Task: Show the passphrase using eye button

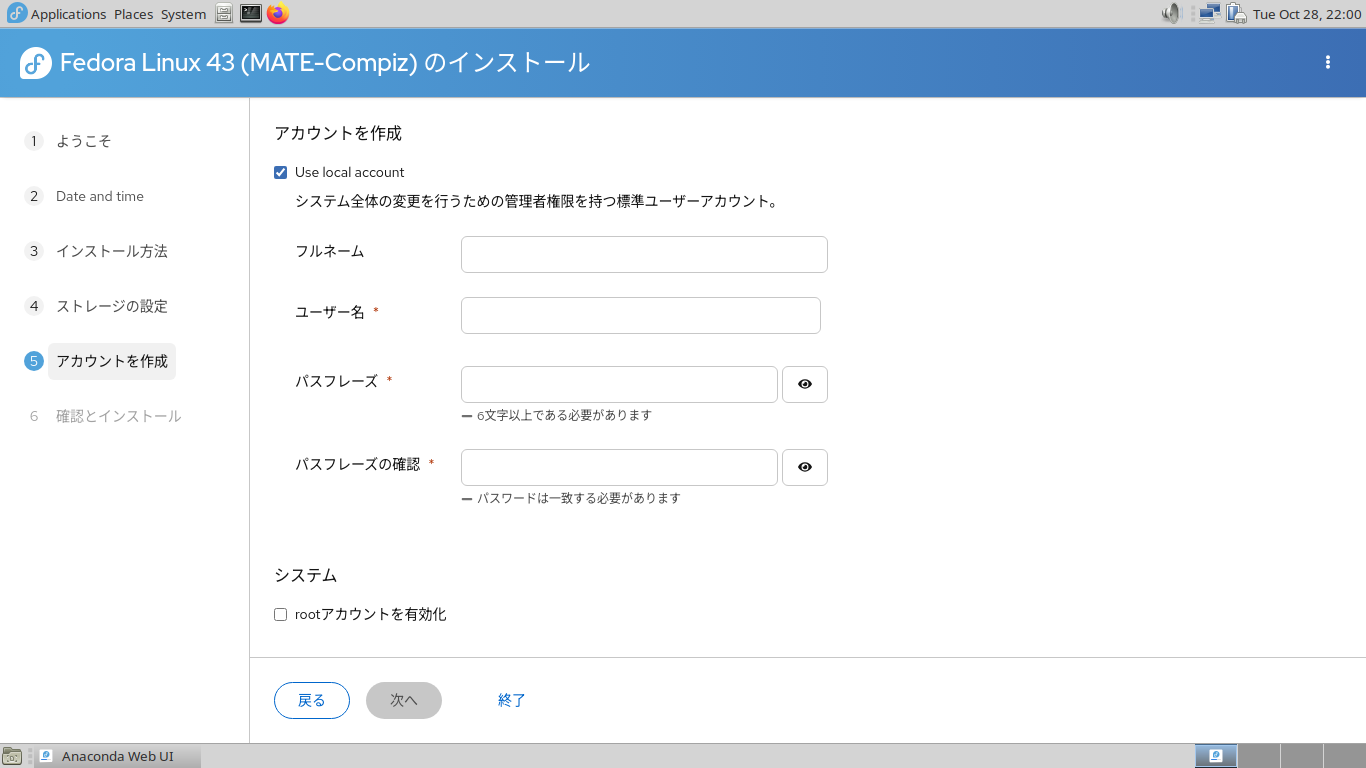Action: coord(805,384)
